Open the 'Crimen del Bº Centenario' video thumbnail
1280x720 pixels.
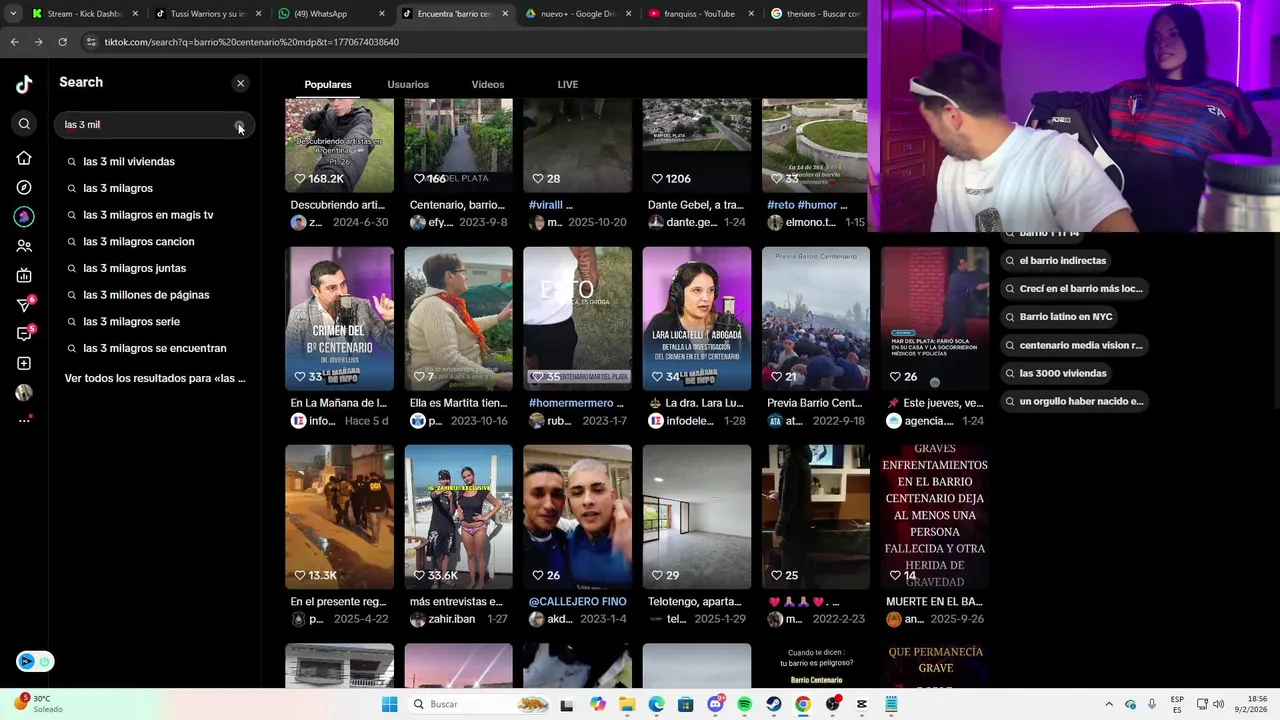click(x=339, y=318)
